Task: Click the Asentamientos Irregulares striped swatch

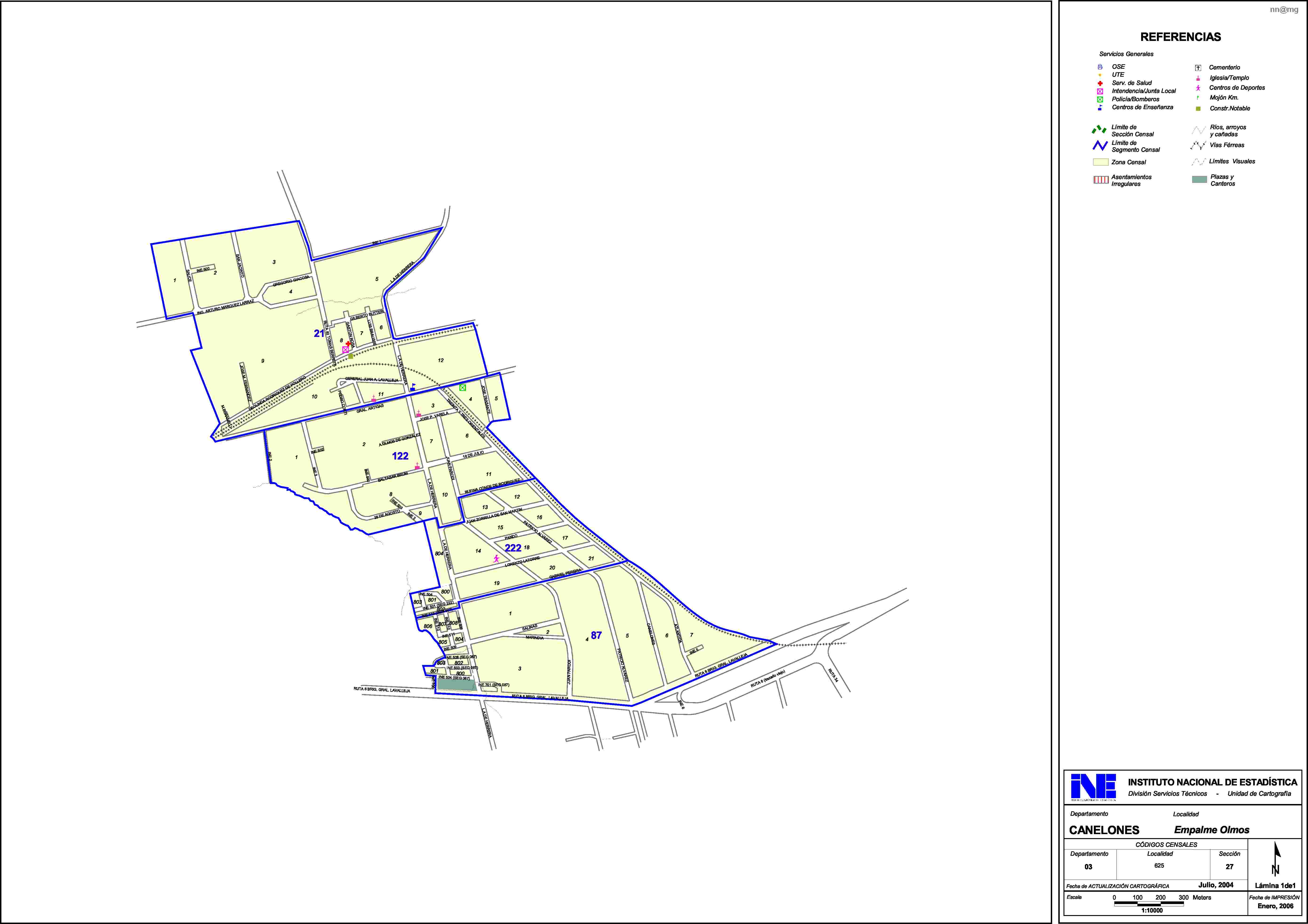Action: [1101, 180]
